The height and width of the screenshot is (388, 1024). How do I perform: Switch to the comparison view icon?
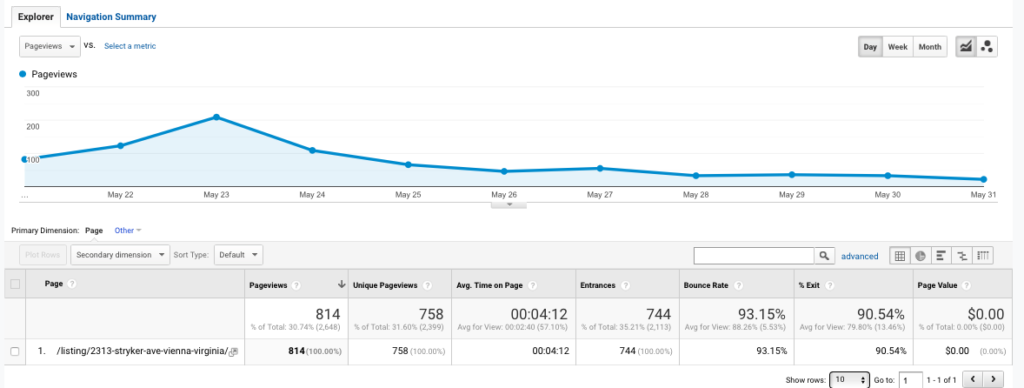962,256
